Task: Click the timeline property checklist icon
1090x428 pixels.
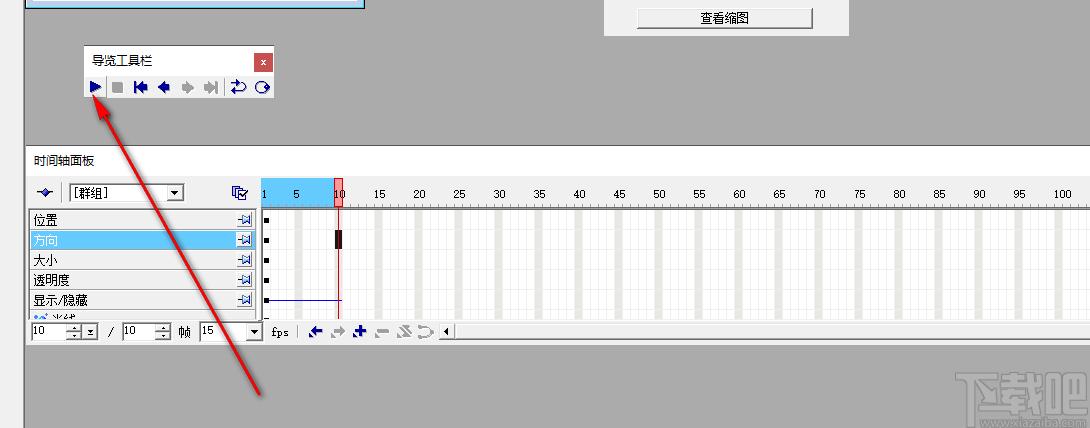Action: point(240,192)
